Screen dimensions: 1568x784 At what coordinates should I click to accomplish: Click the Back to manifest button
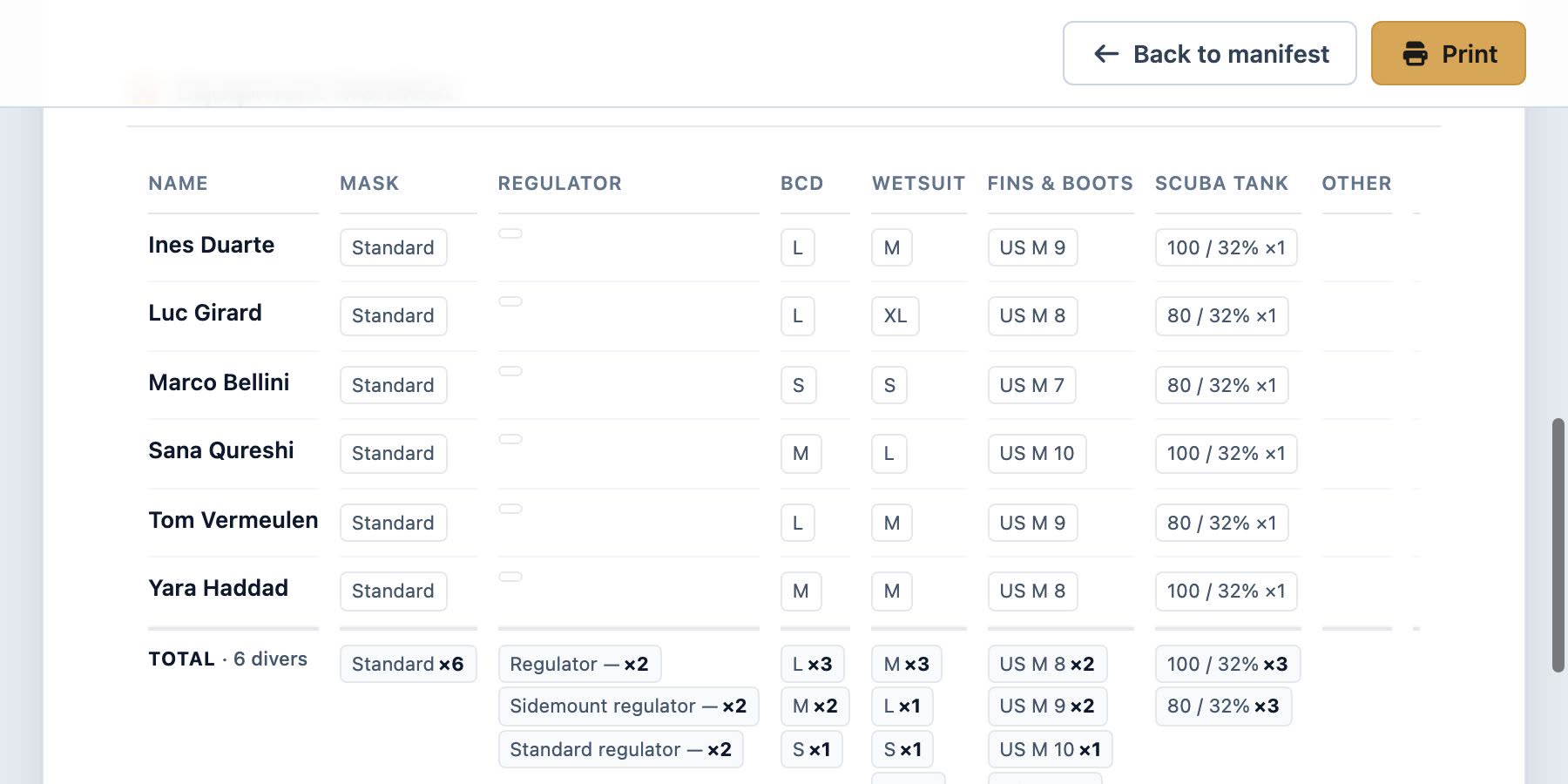coord(1209,53)
